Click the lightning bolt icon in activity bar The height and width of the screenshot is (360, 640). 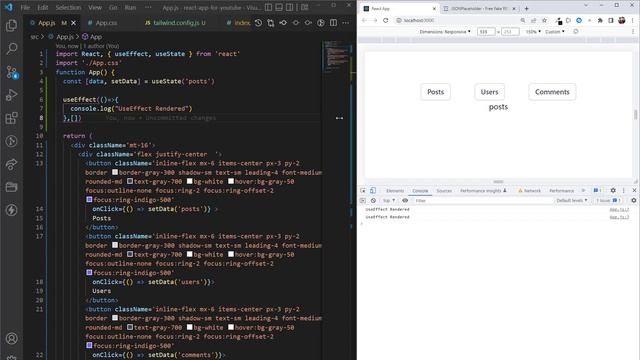click(11, 210)
